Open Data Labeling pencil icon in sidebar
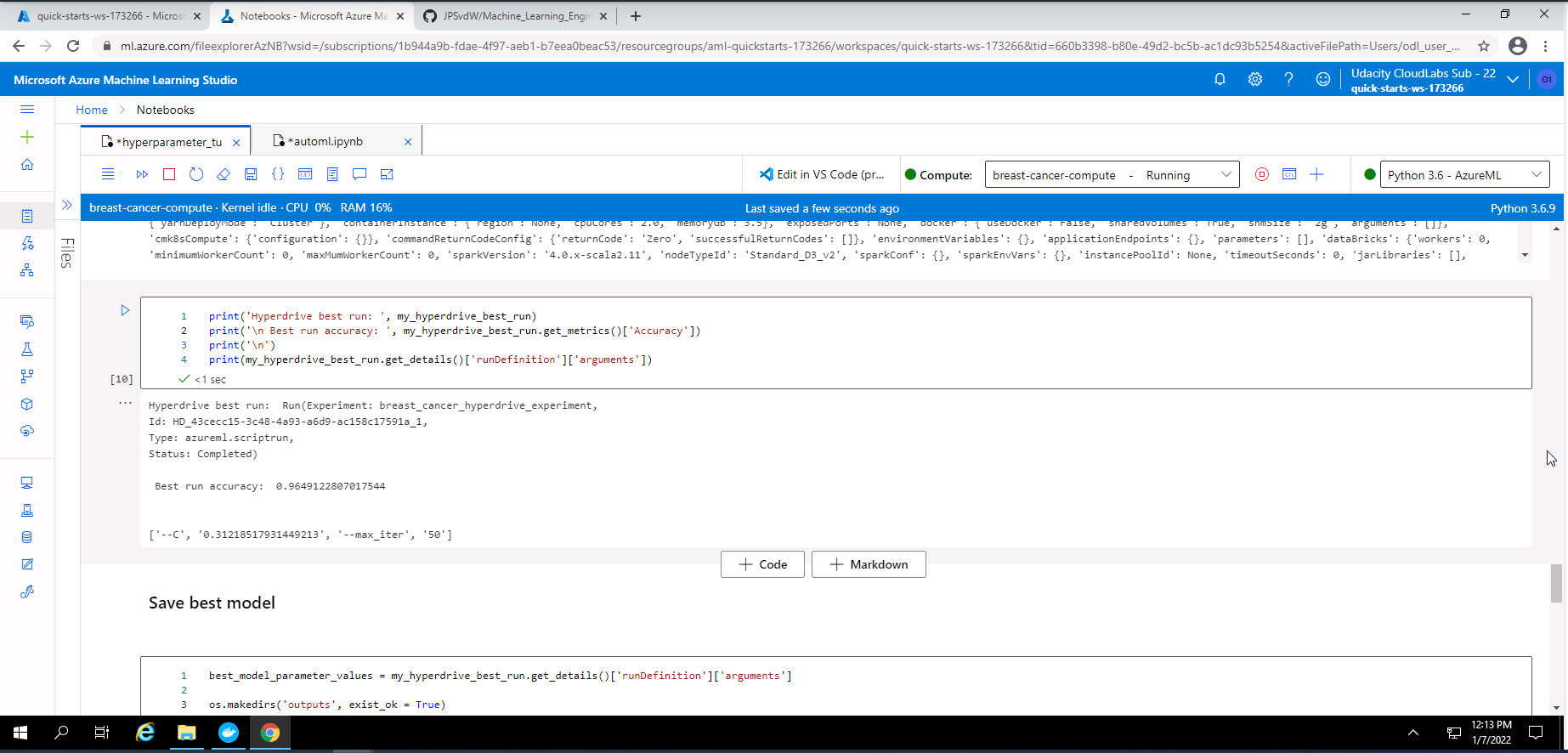This screenshot has height=753, width=1568. coord(27,564)
